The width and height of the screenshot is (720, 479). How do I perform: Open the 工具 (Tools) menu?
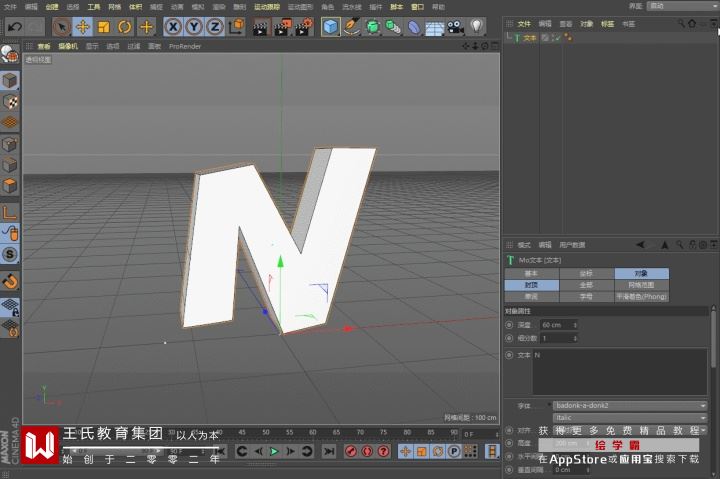[x=94, y=7]
